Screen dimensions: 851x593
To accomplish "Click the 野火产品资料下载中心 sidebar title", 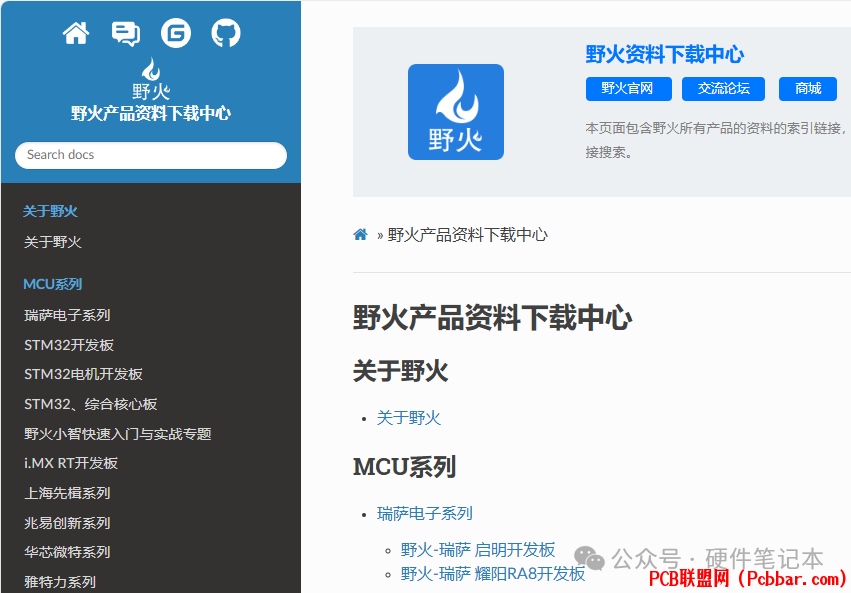I will click(151, 113).
